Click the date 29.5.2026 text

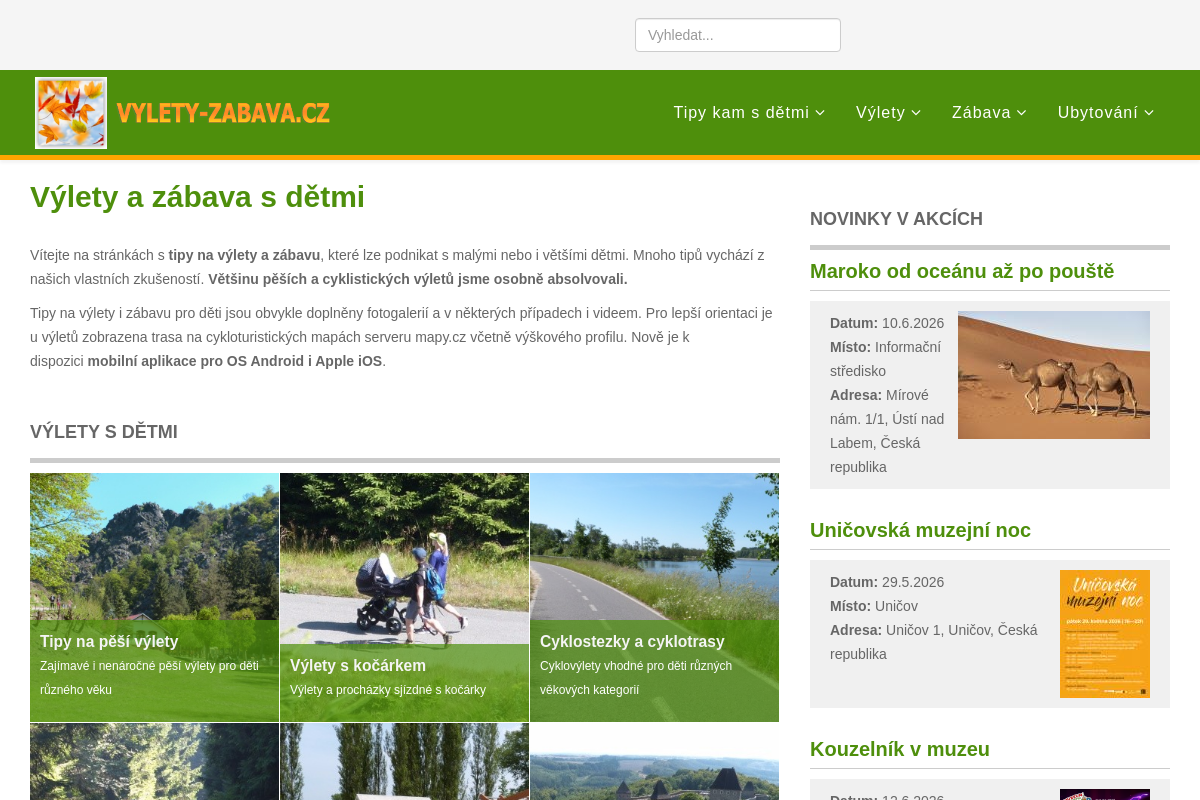(x=913, y=582)
